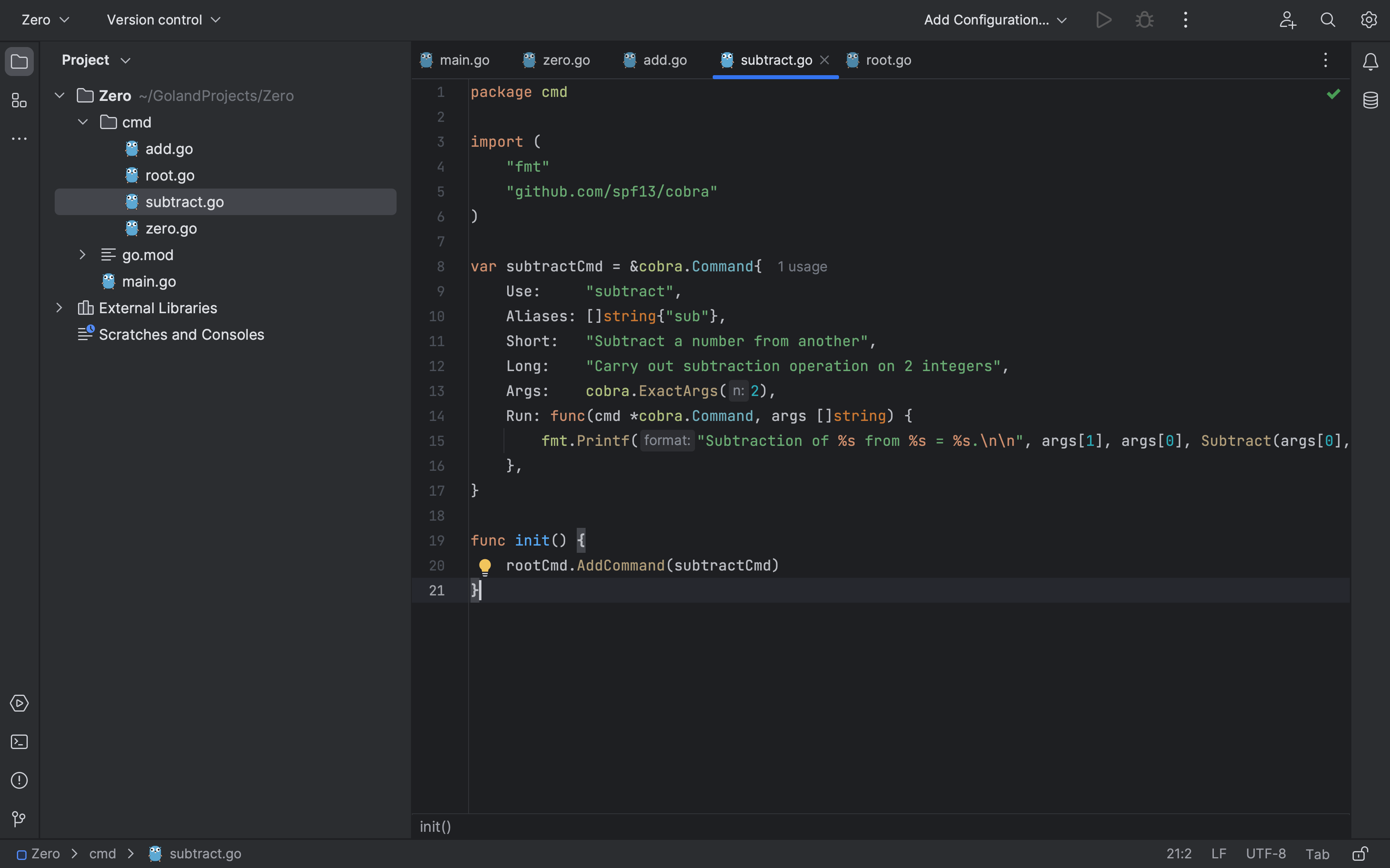
Task: Toggle the read-only lock icon in status bar
Action: coord(1359,854)
